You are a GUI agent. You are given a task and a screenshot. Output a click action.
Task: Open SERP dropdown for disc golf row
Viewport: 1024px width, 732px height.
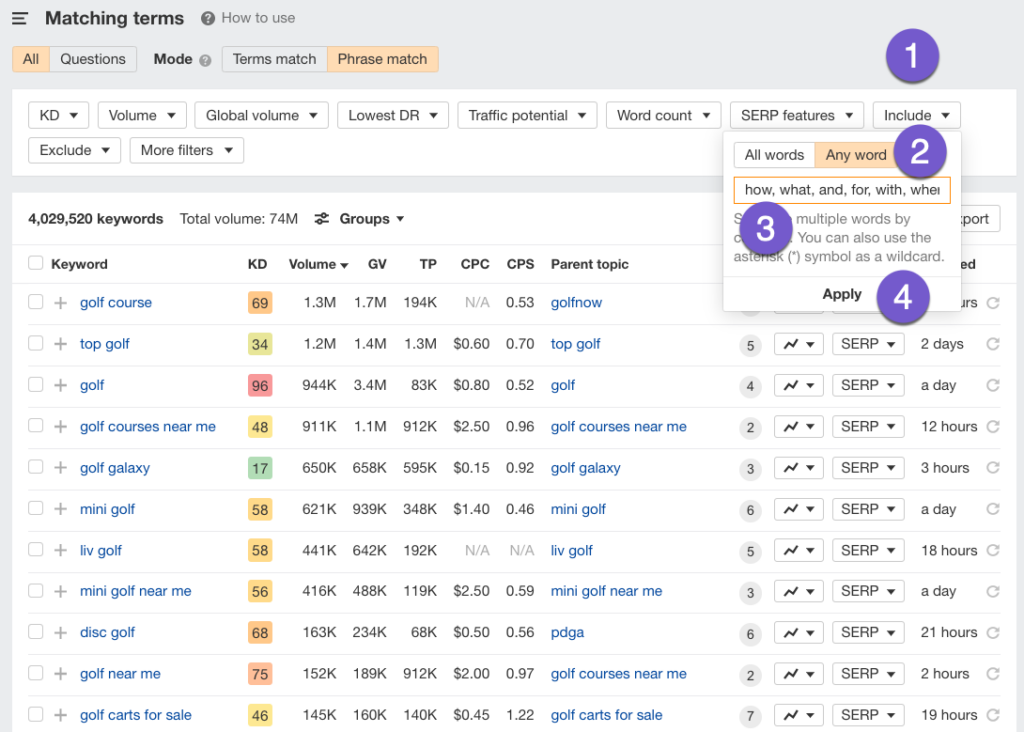tap(868, 633)
